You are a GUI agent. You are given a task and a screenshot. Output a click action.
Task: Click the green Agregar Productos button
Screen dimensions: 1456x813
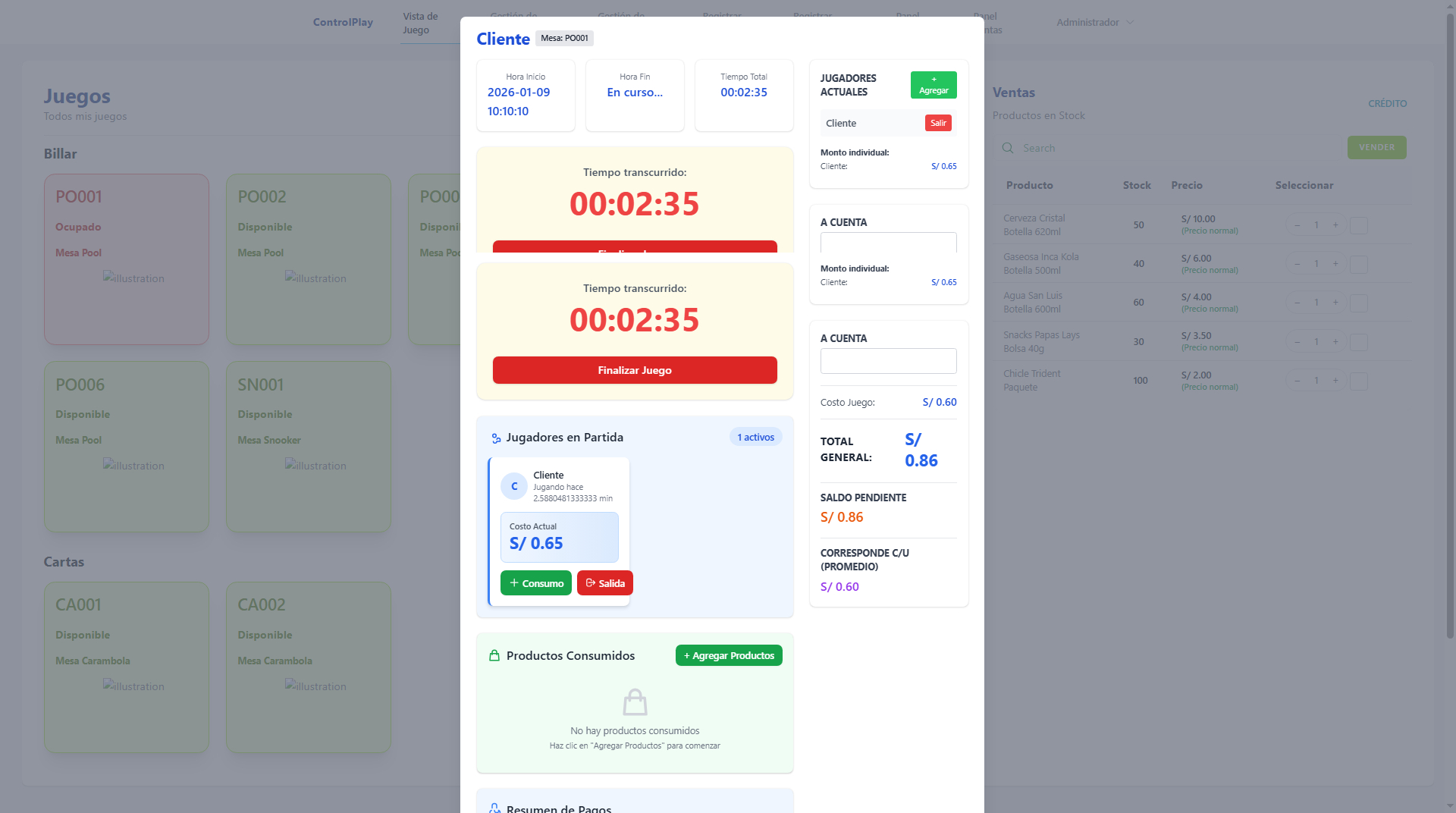pos(729,656)
